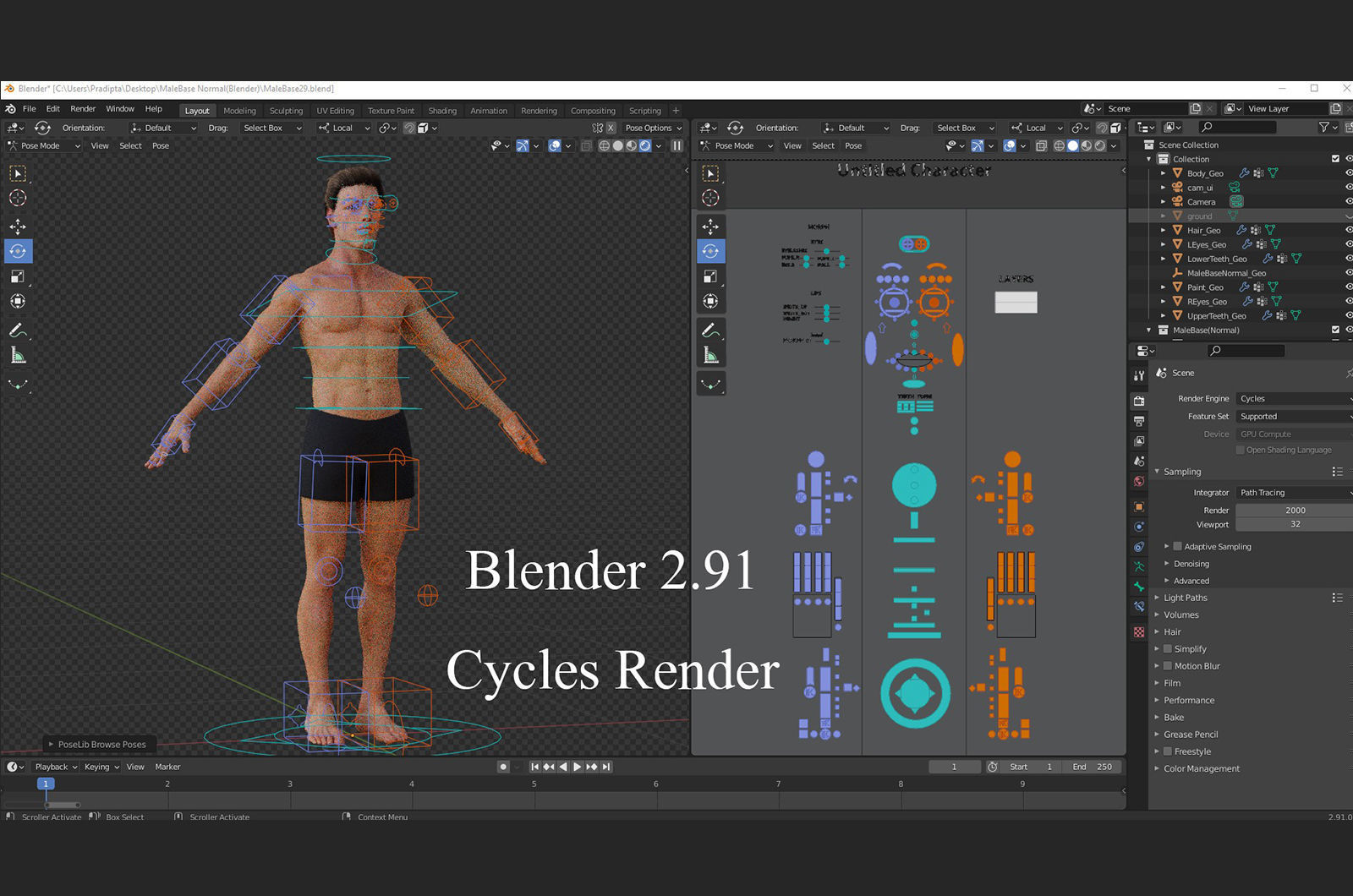Switch left viewport to wireframe shading

(604, 145)
